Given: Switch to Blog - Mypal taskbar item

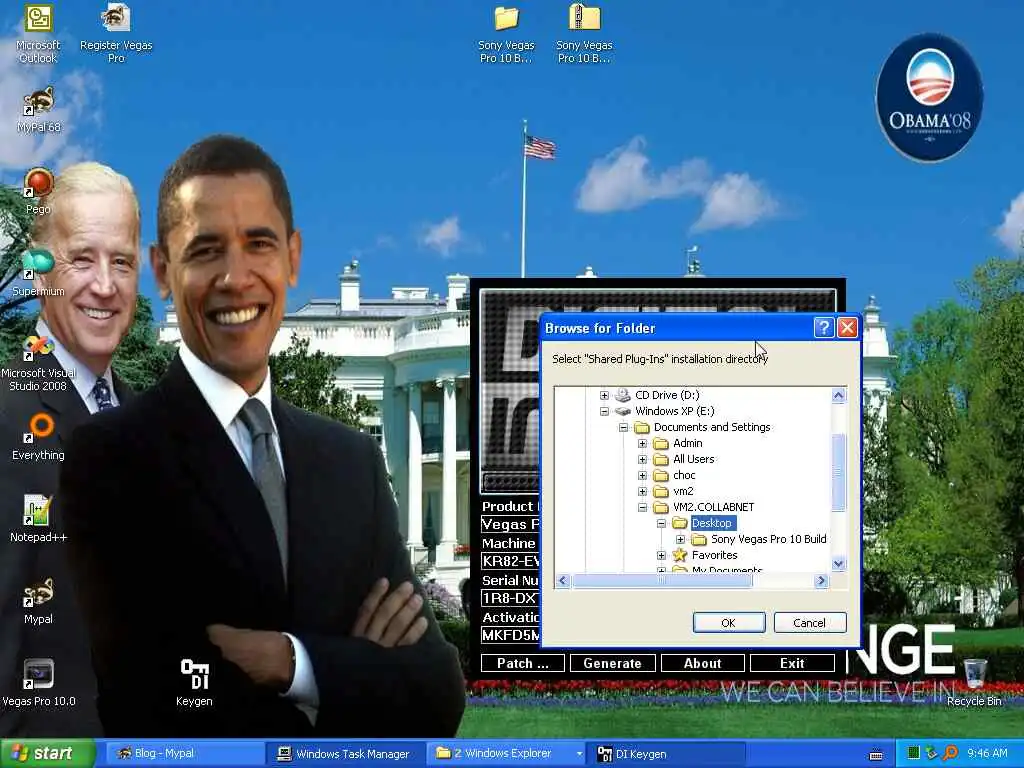Looking at the screenshot, I should click(184, 754).
